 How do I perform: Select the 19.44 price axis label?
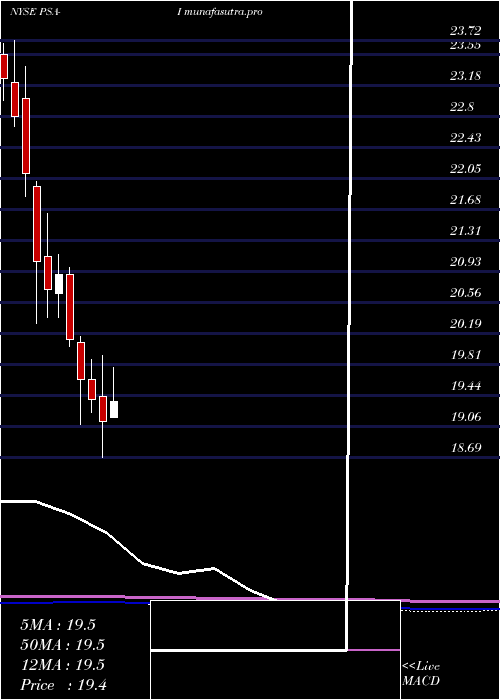[x=466, y=386]
